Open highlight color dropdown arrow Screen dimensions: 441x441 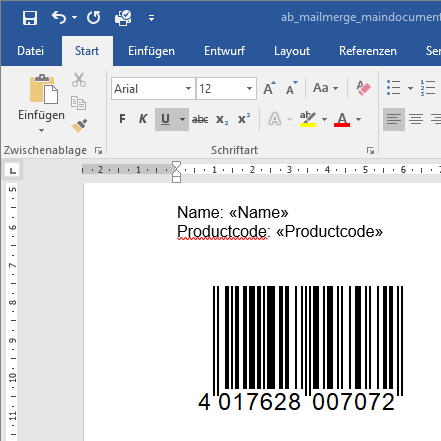tap(324, 119)
